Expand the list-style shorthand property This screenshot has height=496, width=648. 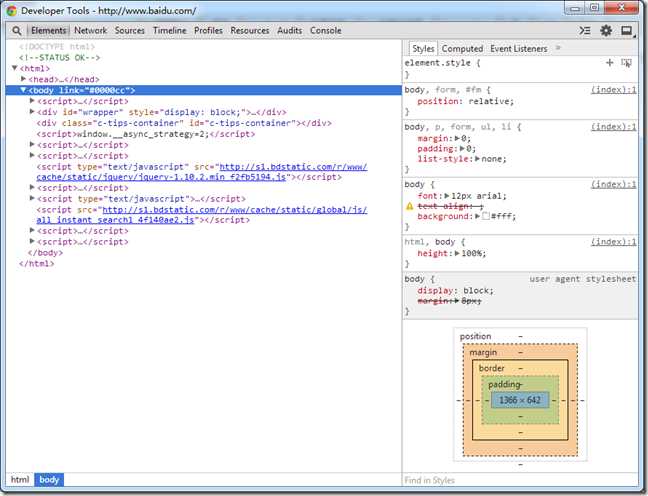[x=477, y=159]
